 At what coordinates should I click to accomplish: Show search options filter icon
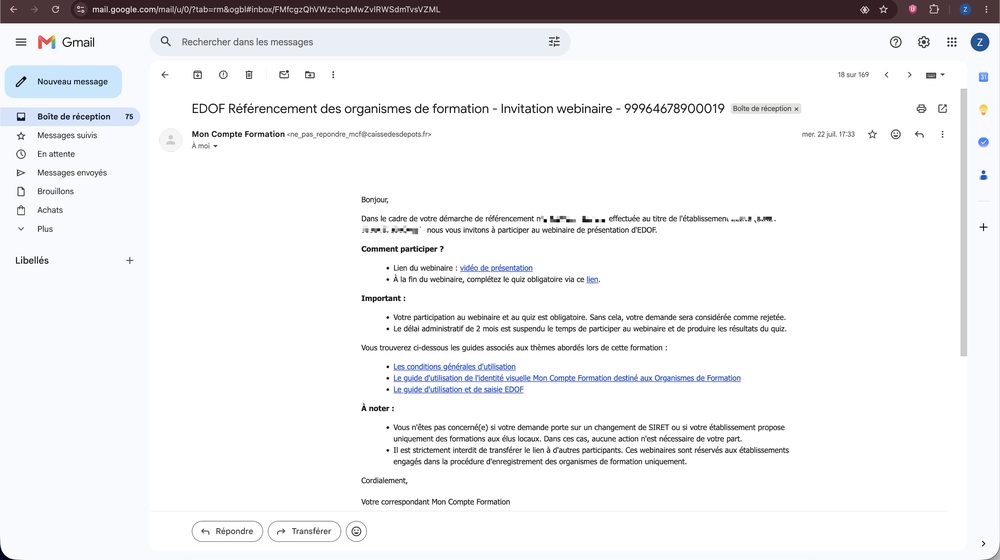(554, 41)
